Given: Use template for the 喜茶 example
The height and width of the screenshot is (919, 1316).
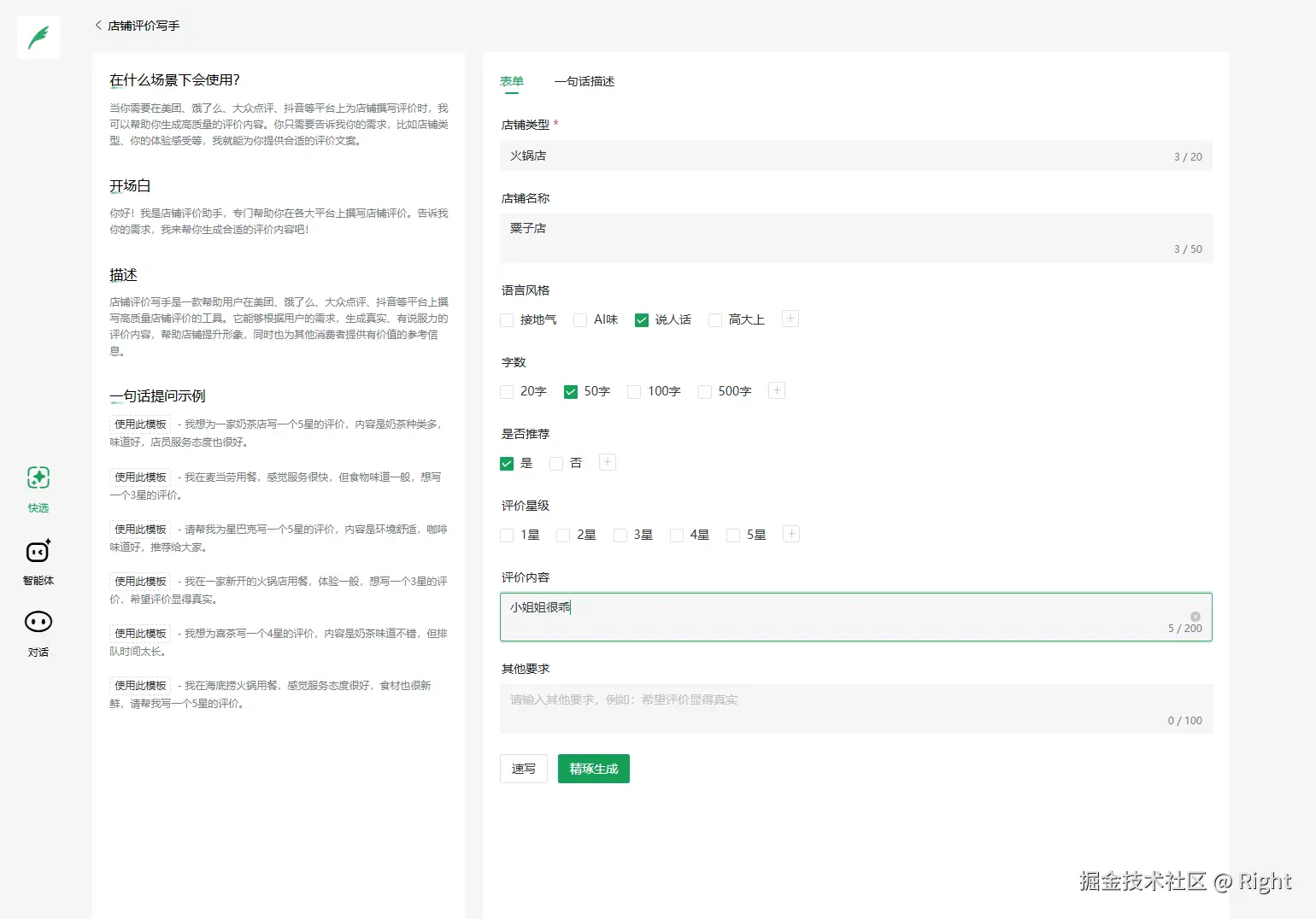Looking at the screenshot, I should click(141, 633).
